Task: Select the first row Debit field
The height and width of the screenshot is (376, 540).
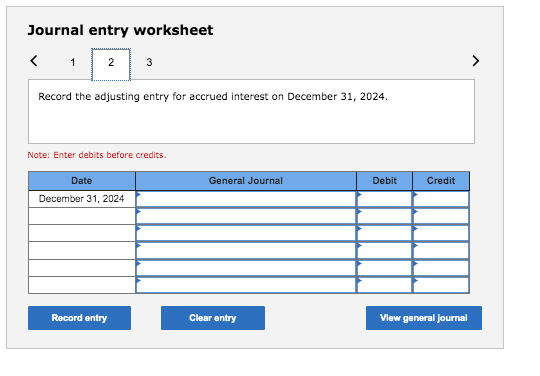Action: tap(384, 199)
